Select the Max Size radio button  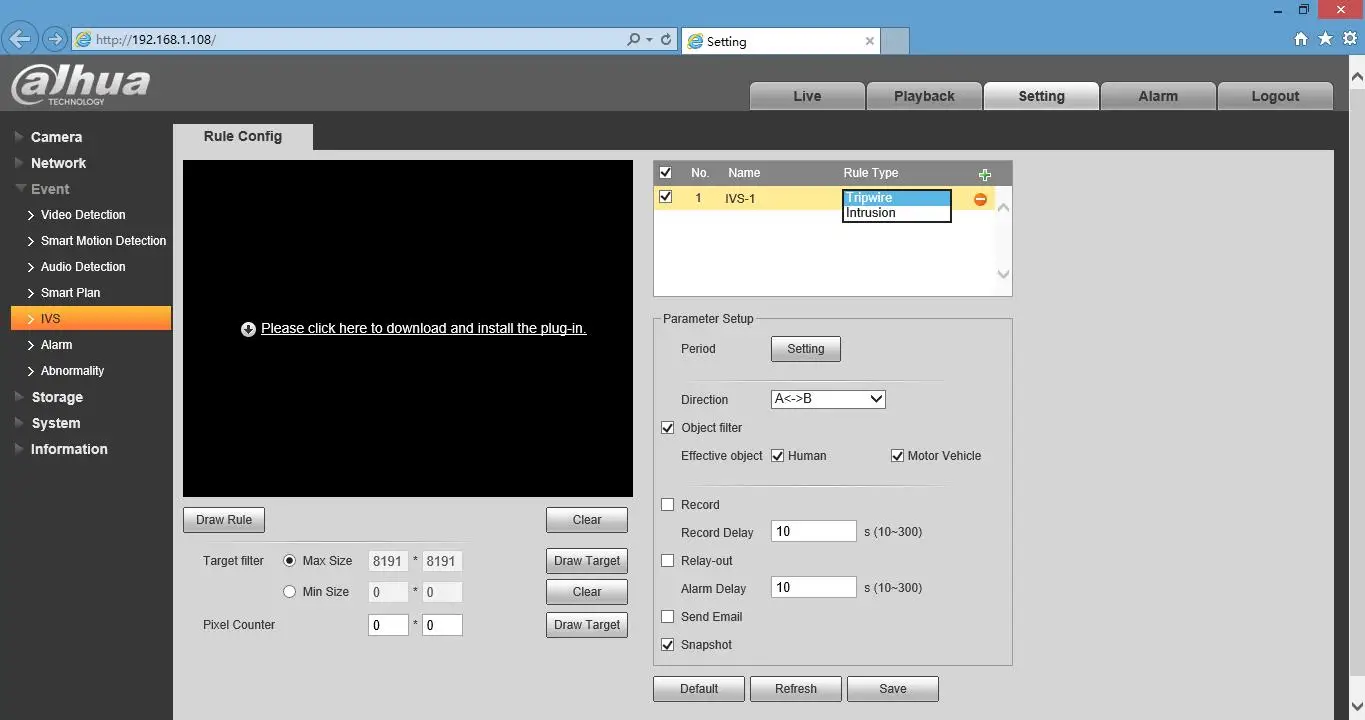[x=290, y=561]
